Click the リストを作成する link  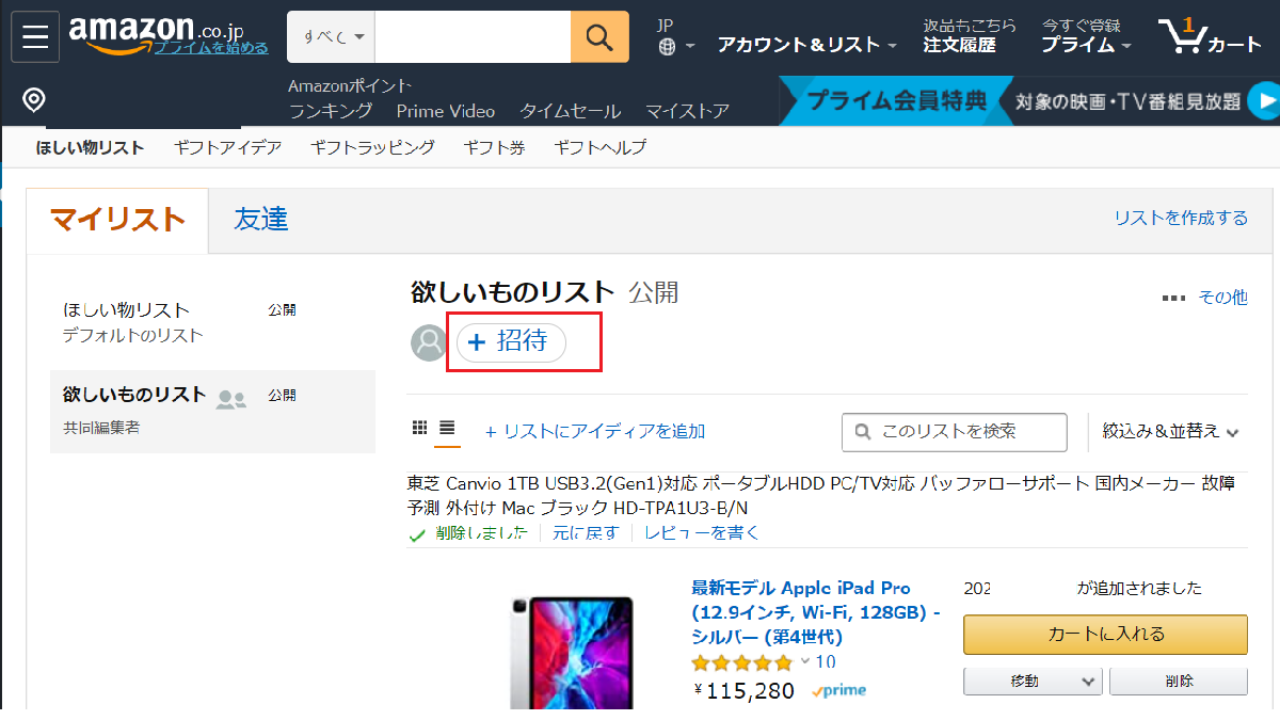coord(1181,217)
